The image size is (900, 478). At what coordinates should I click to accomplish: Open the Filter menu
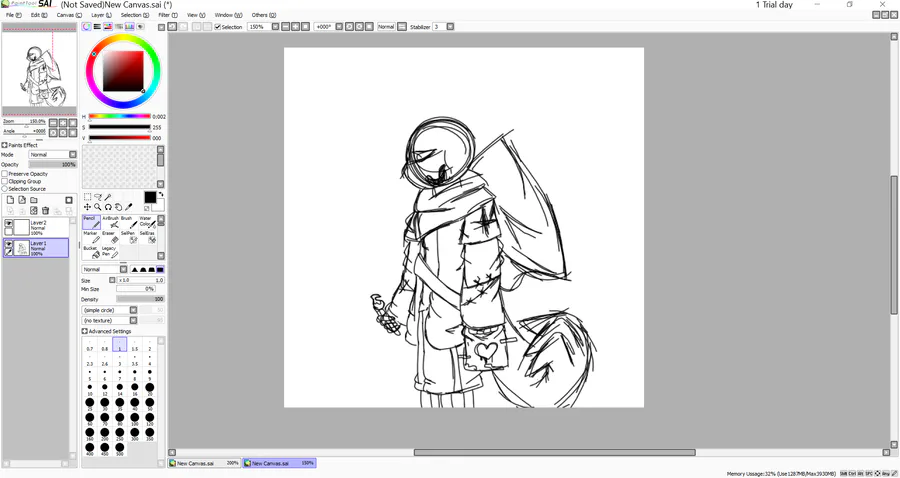pyautogui.click(x=168, y=15)
